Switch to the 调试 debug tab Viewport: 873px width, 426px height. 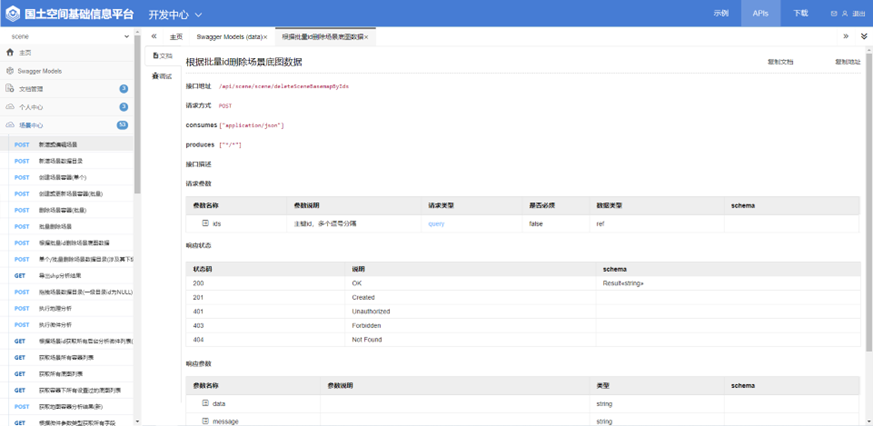click(x=161, y=76)
